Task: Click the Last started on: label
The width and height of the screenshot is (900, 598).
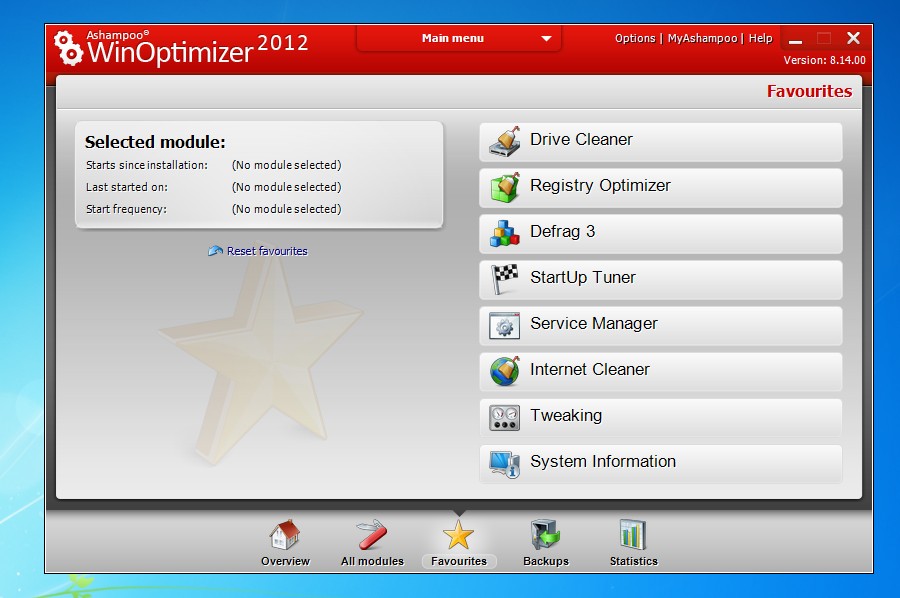Action: (127, 187)
